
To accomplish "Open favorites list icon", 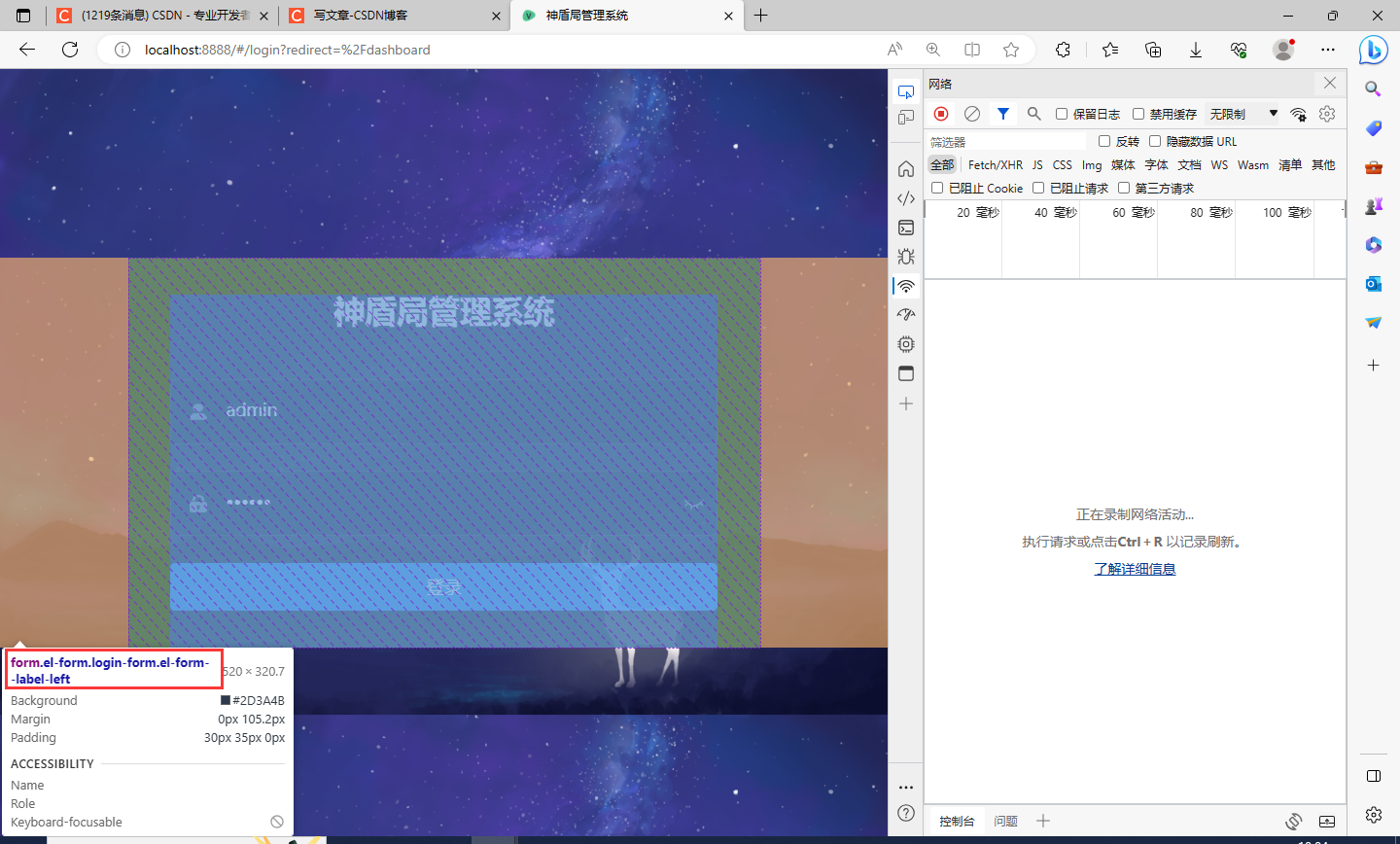I will (1110, 50).
